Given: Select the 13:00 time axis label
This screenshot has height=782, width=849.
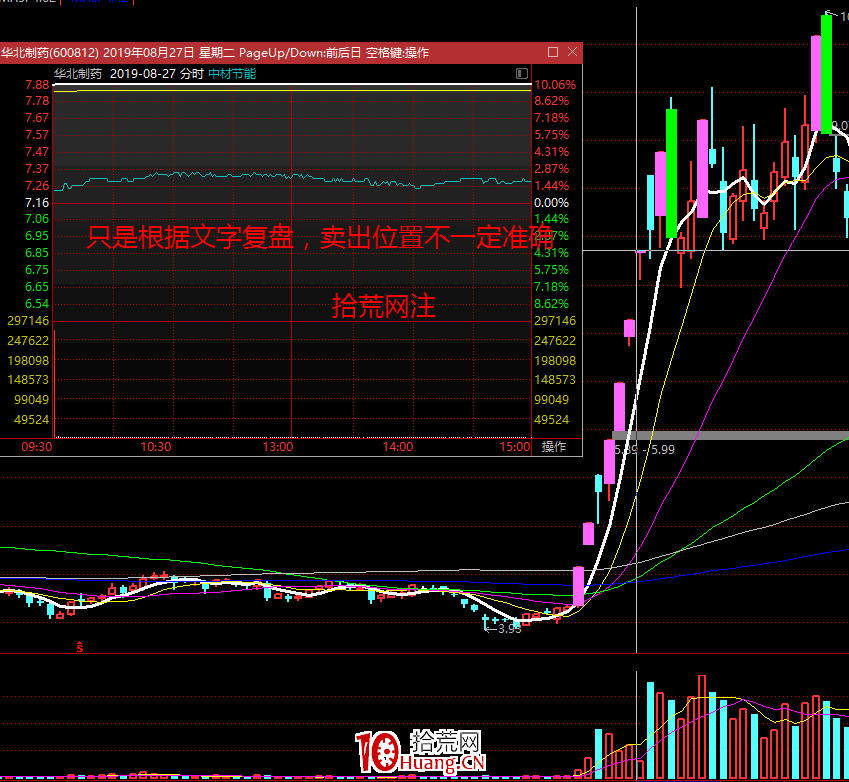Looking at the screenshot, I should (x=278, y=447).
